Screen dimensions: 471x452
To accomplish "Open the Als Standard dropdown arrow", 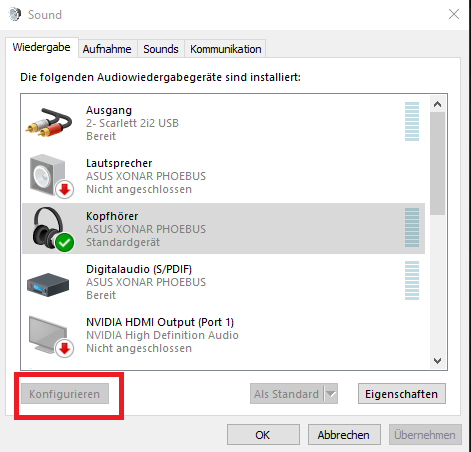I will 331,394.
